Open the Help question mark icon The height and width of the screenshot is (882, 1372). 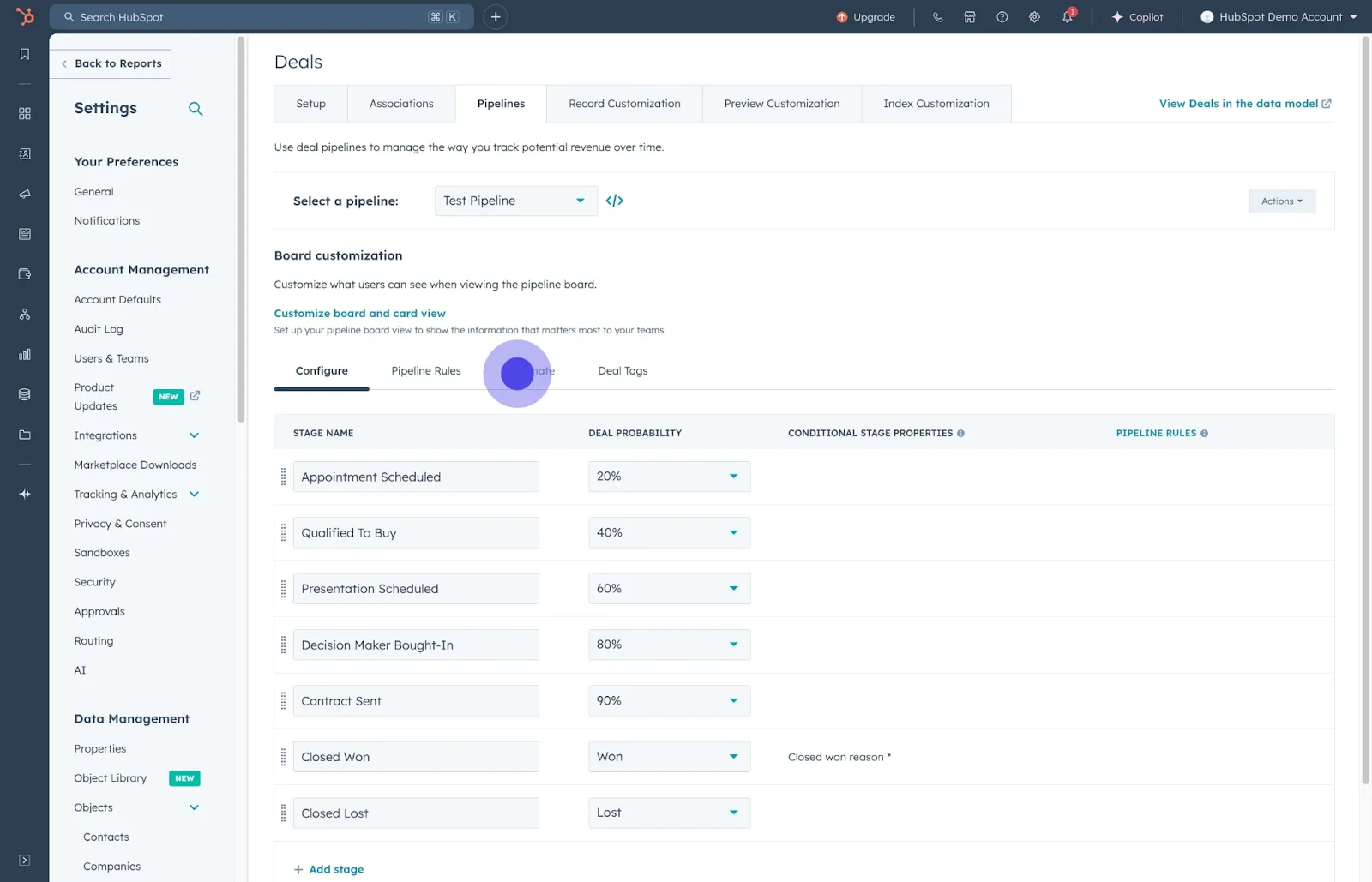click(x=1002, y=17)
